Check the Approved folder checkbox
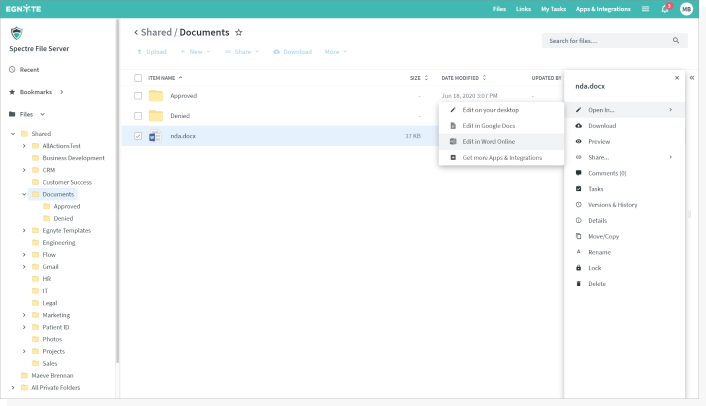 pyautogui.click(x=138, y=96)
